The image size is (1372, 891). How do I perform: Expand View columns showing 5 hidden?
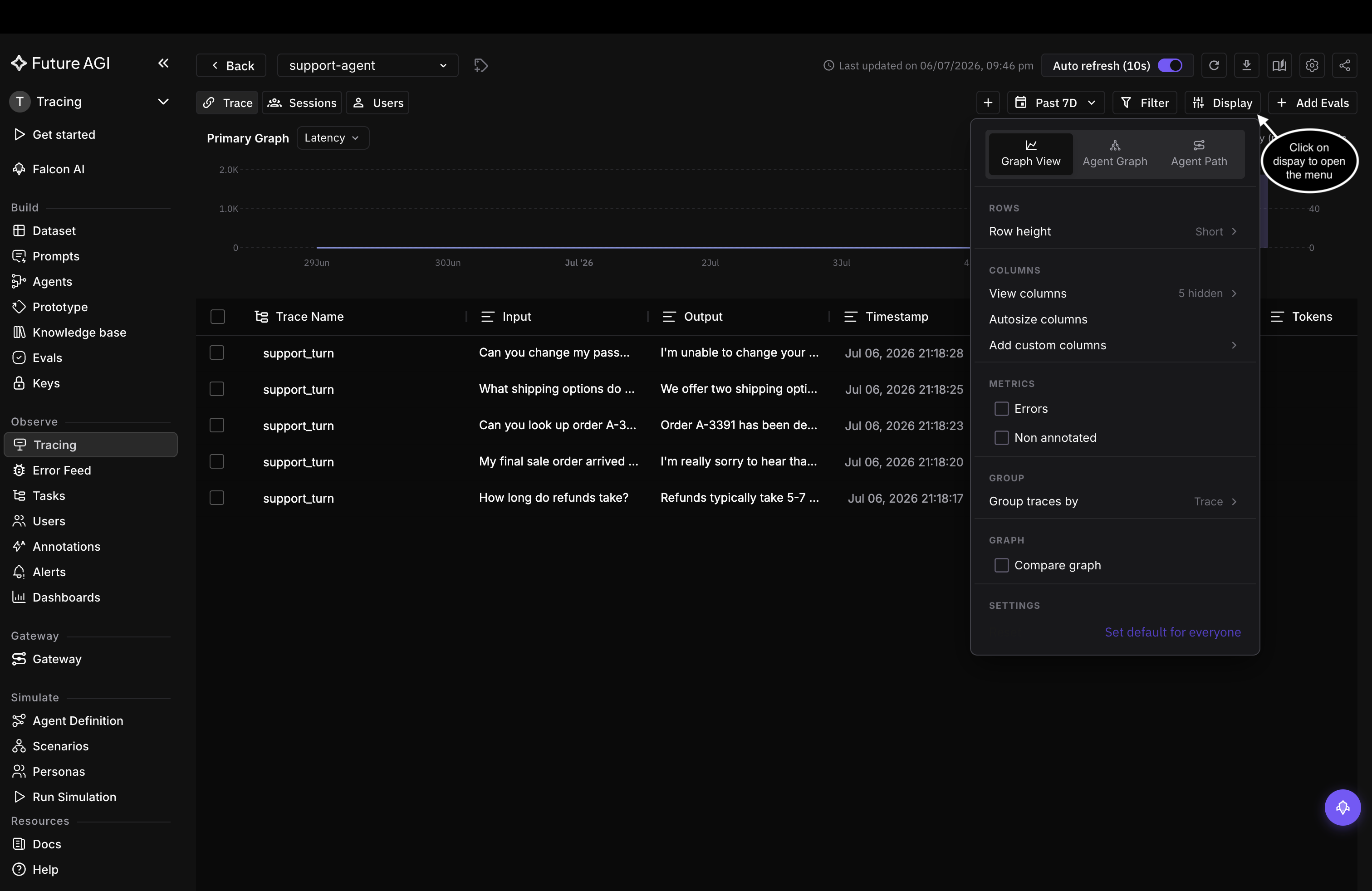tap(1114, 294)
